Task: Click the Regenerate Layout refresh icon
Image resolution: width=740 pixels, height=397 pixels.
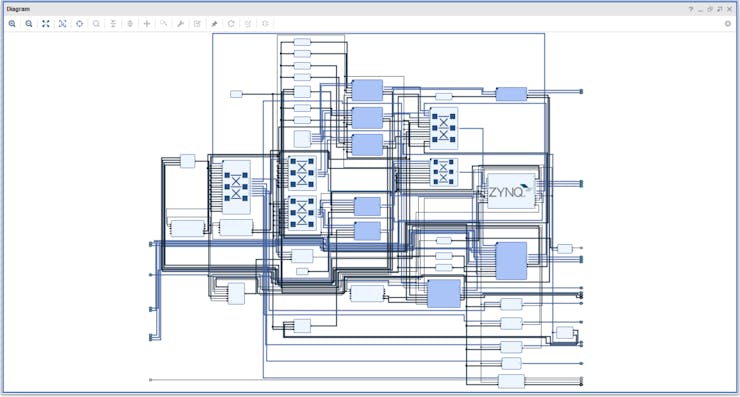Action: click(x=231, y=24)
